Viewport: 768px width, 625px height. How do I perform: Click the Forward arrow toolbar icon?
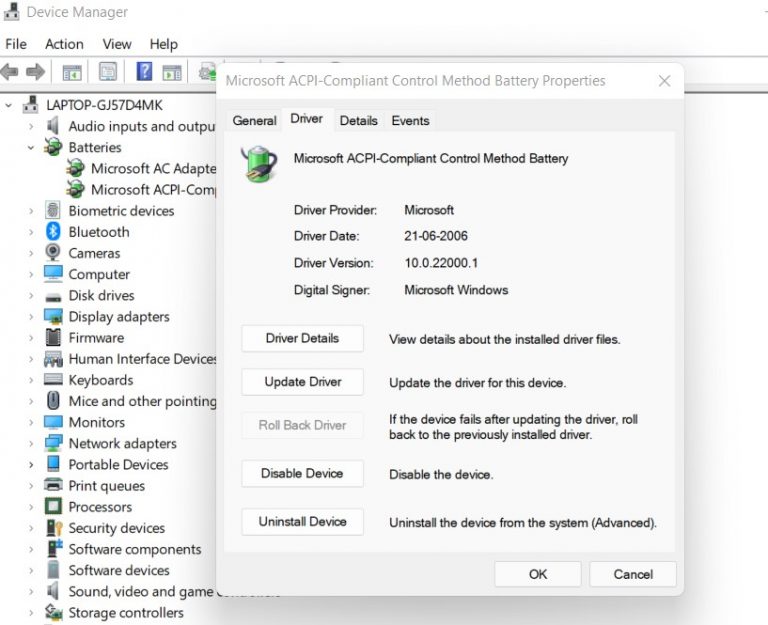(x=35, y=72)
